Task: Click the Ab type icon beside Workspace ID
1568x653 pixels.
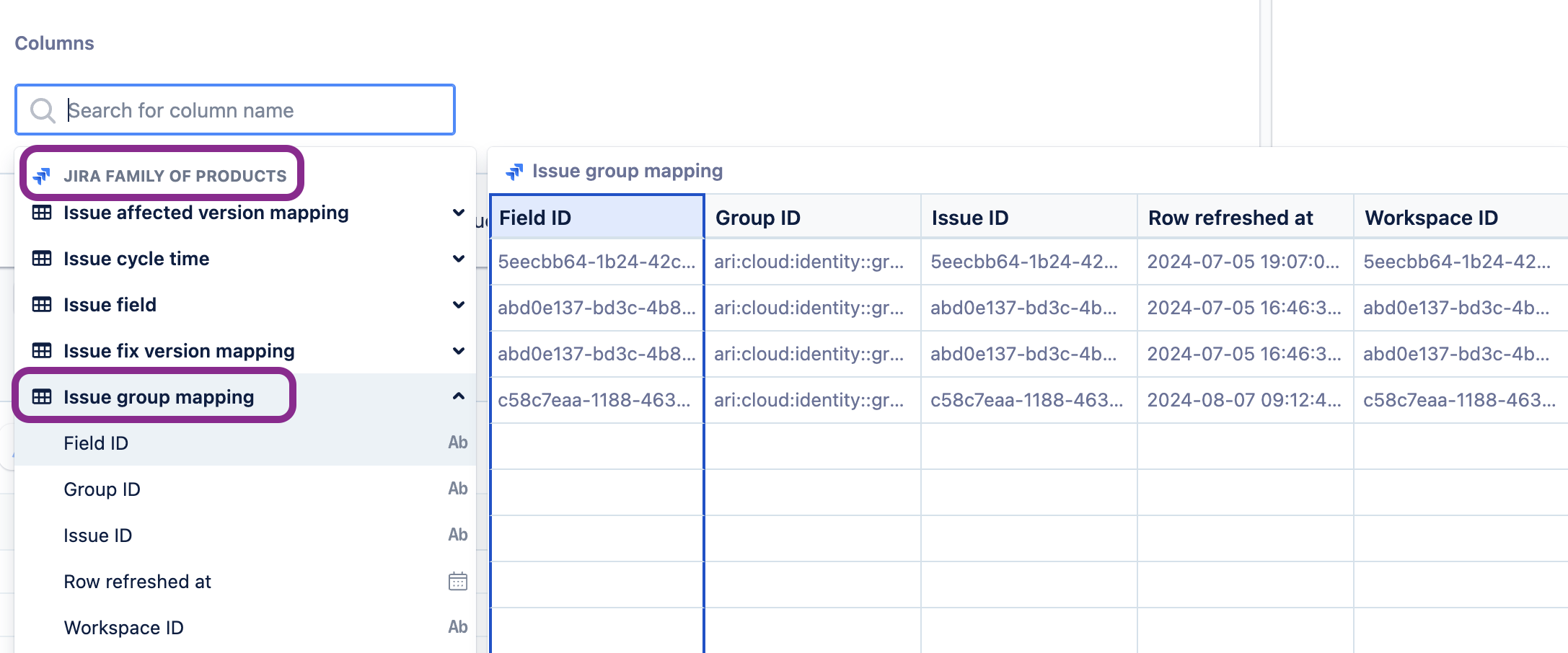Action: [x=458, y=627]
